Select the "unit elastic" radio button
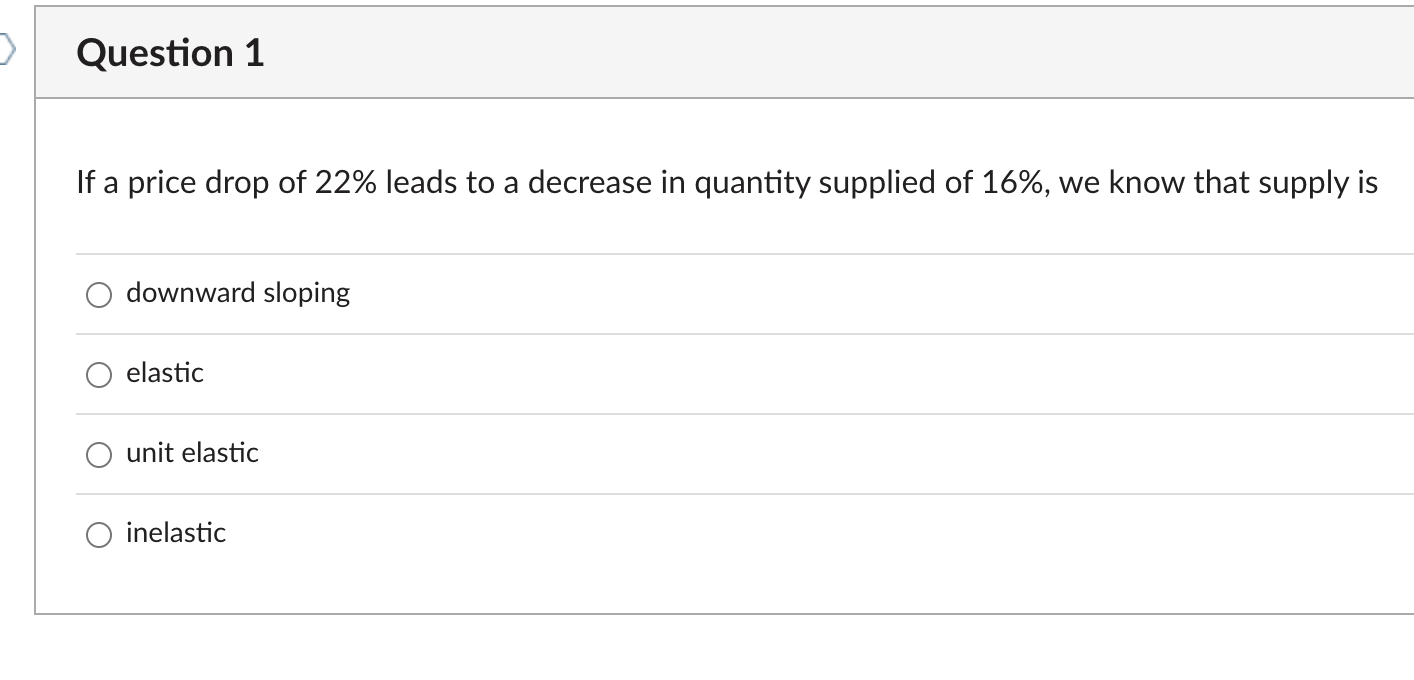 (99, 454)
